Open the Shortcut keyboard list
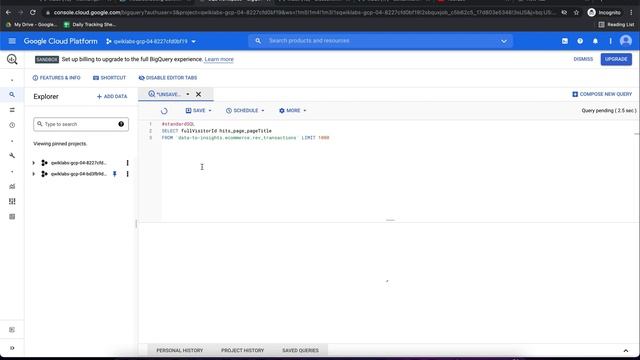This screenshot has height=360, width=640. (x=109, y=78)
